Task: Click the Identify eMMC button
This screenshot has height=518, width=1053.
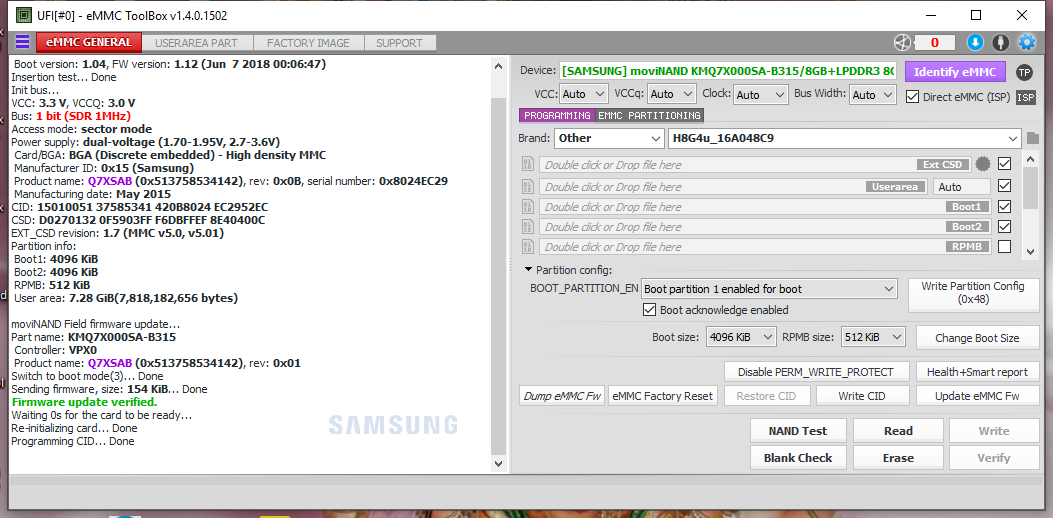Action: point(955,72)
